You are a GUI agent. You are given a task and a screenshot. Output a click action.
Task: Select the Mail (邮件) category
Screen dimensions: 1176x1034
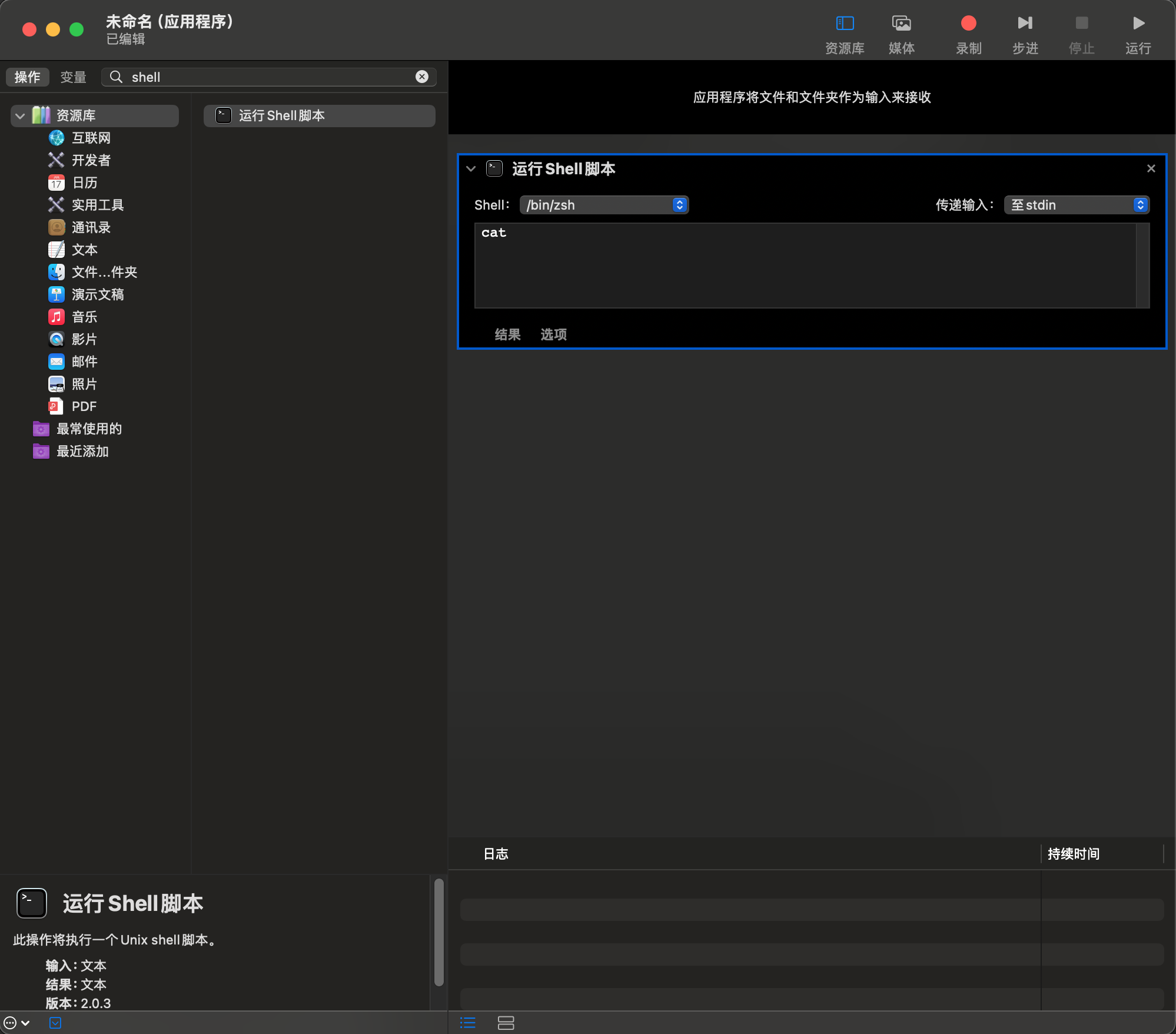pos(84,362)
